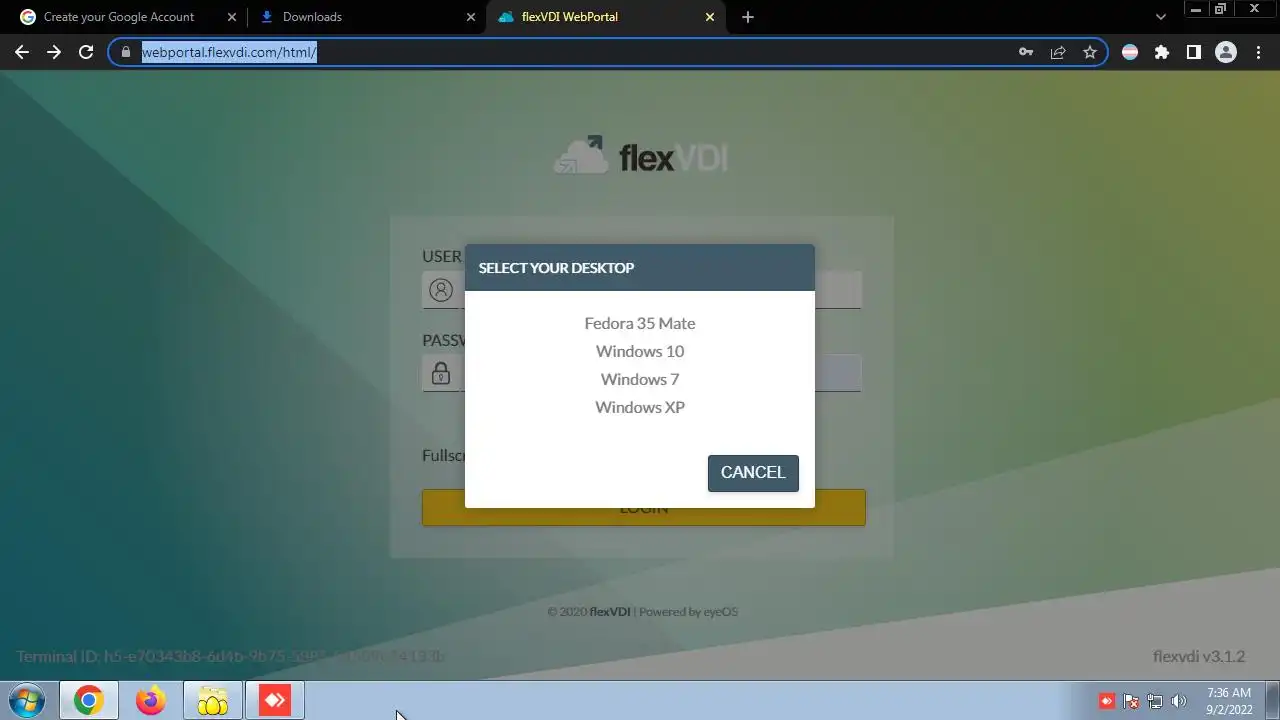
Task: Open a new browser tab
Action: [x=748, y=17]
